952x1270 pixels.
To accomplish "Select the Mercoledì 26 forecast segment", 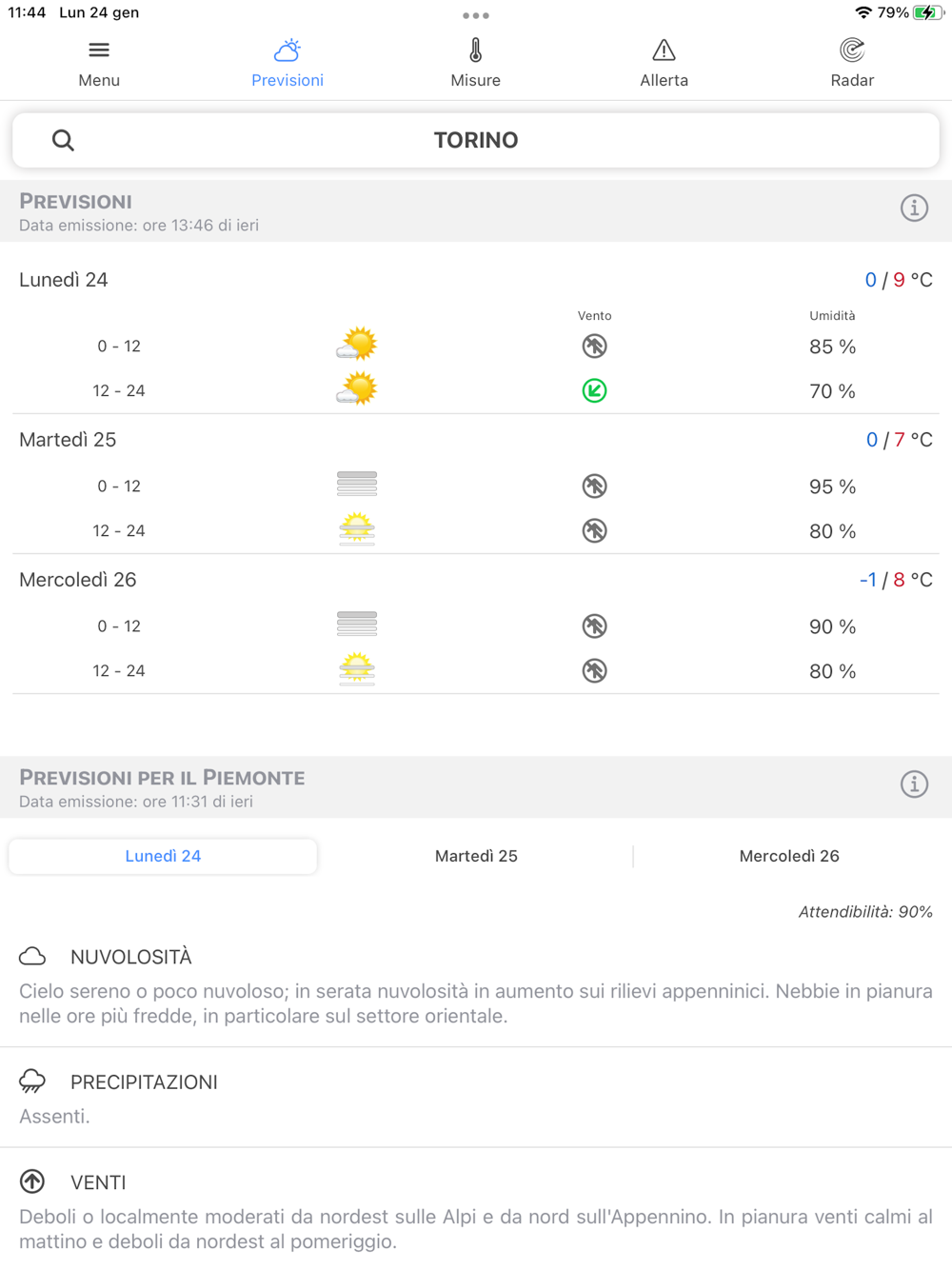I will click(788, 856).
